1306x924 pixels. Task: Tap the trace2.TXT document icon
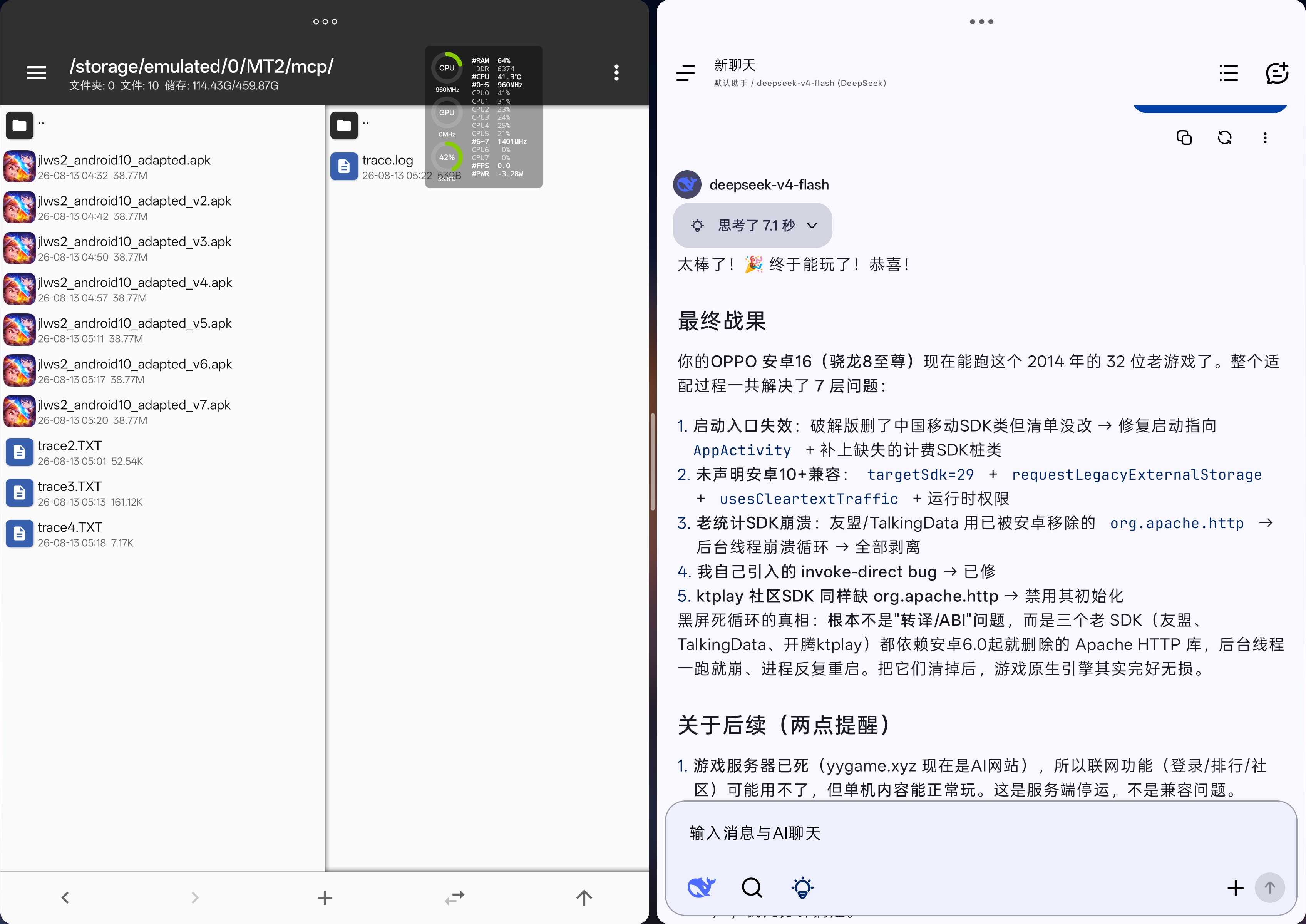click(x=20, y=452)
